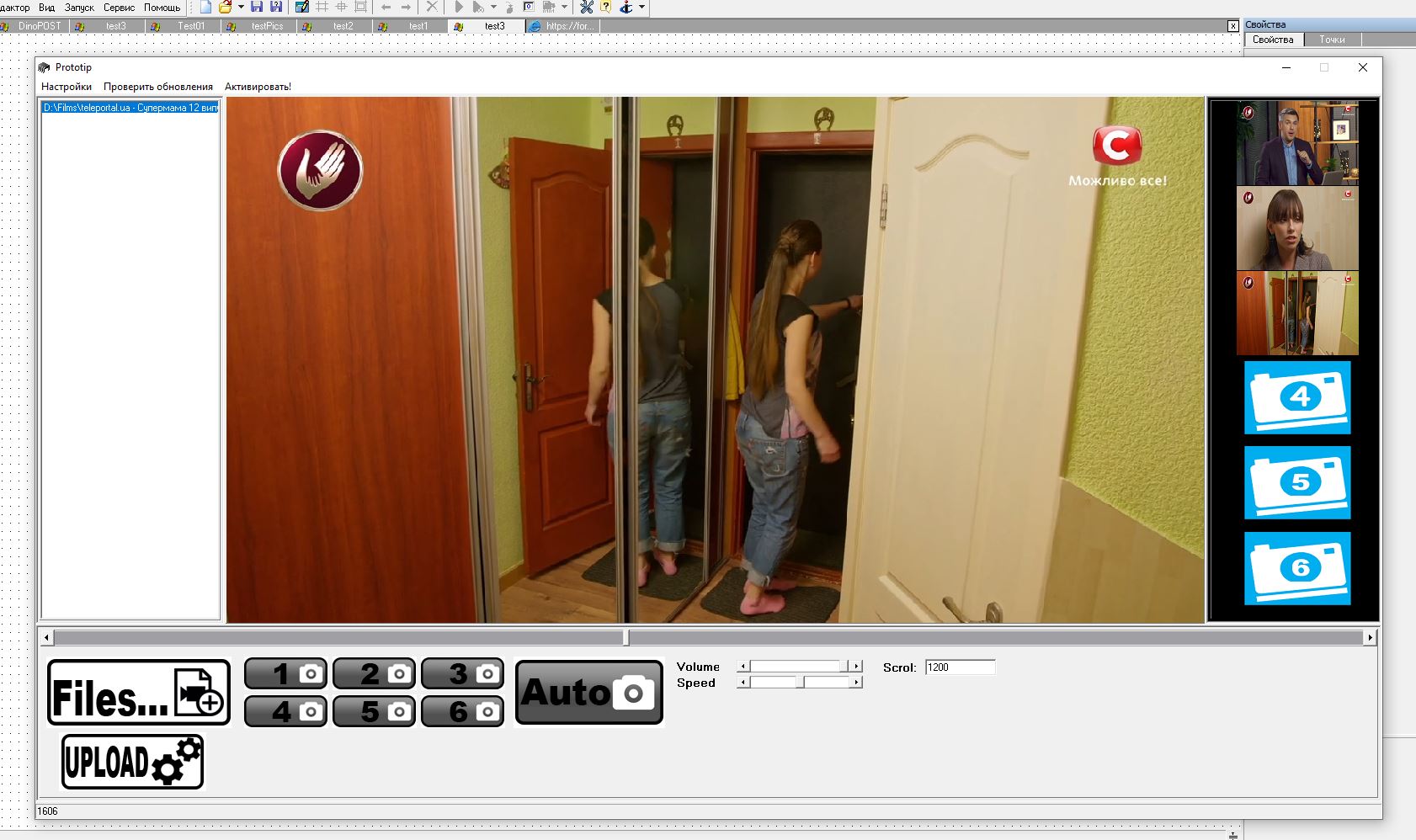Start Auto camera capture
1416x840 pixels.
tap(588, 692)
